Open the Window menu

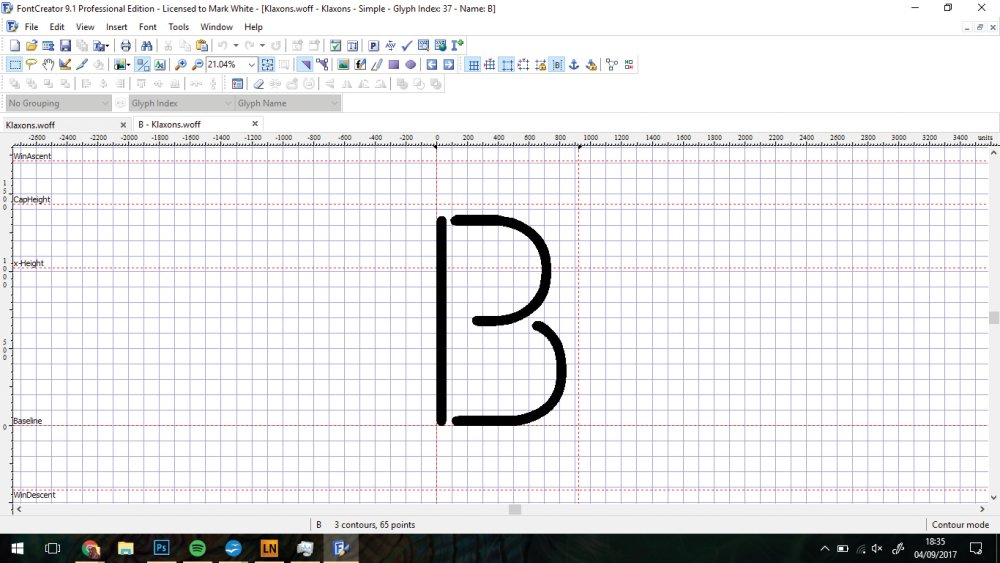pos(216,27)
